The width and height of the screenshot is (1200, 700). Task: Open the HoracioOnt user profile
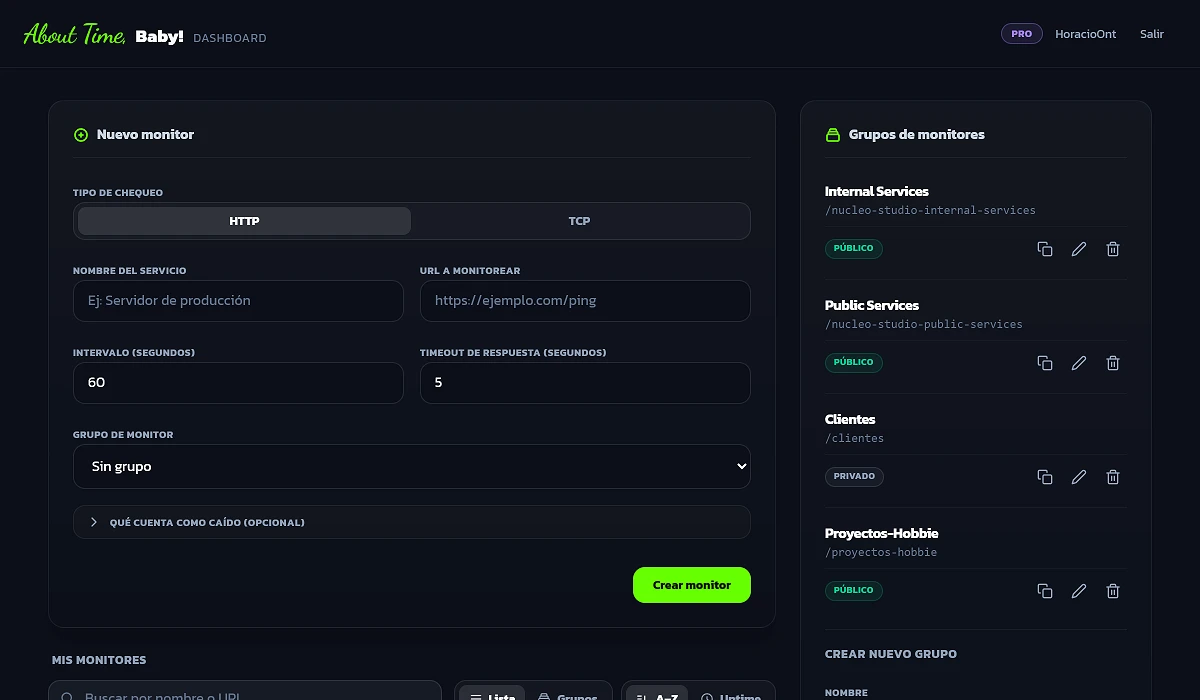click(1086, 34)
